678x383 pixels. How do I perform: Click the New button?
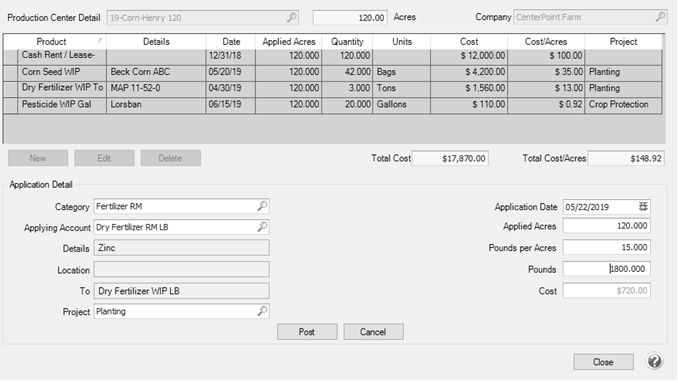38,158
